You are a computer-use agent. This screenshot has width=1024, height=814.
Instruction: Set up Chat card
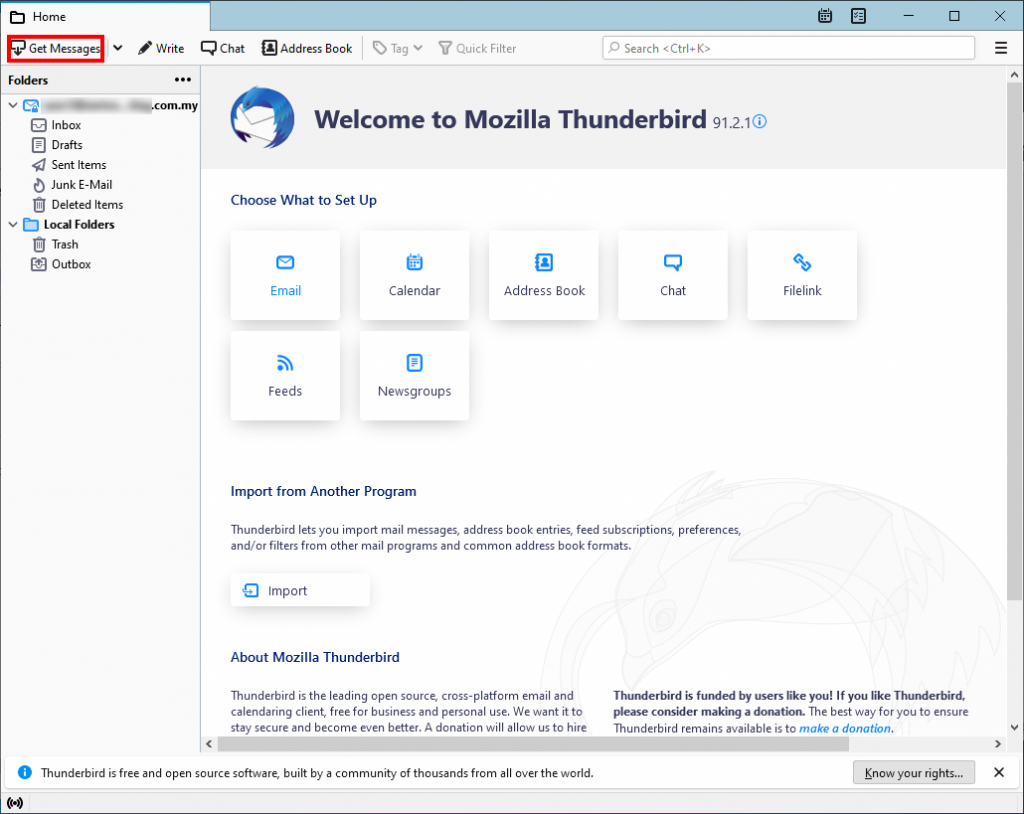coord(673,275)
